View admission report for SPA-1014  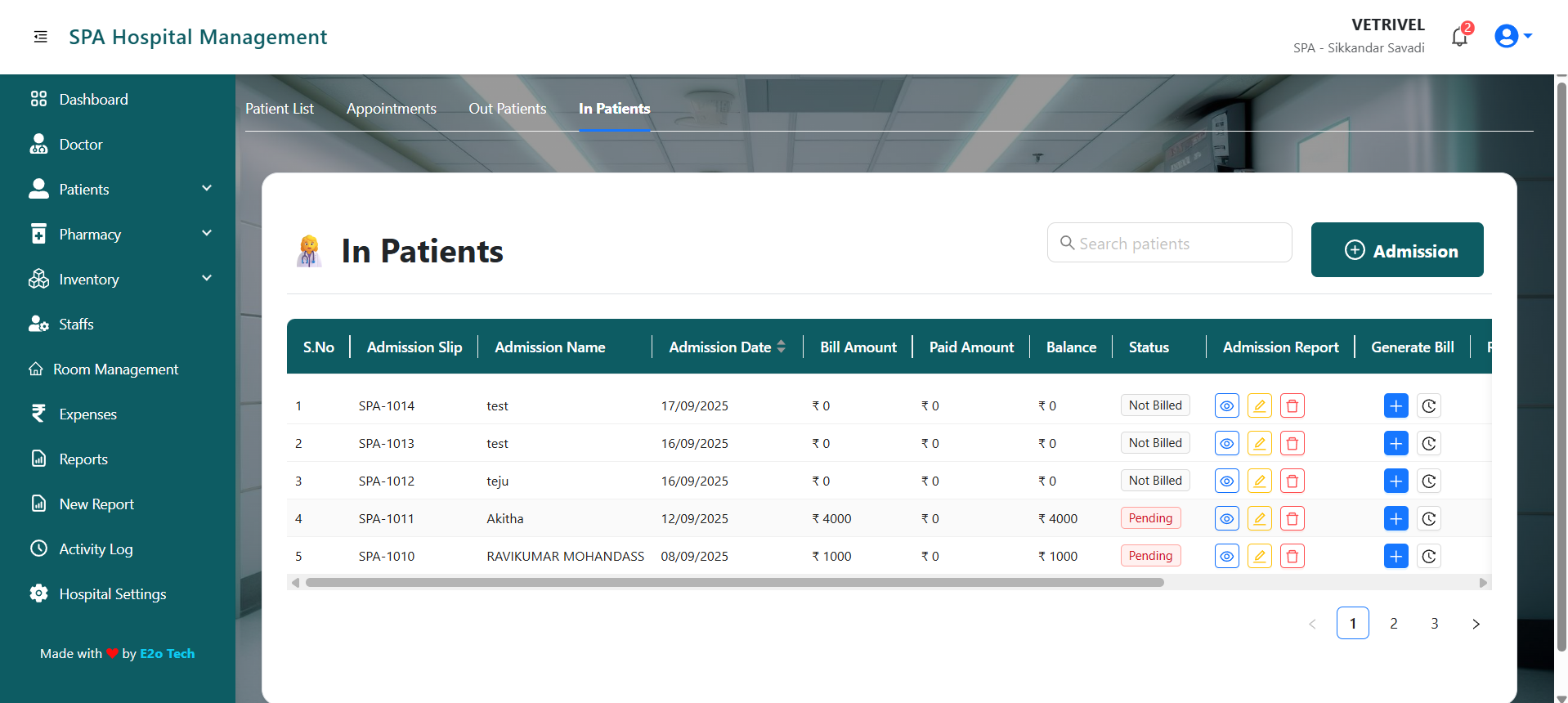pyautogui.click(x=1226, y=406)
